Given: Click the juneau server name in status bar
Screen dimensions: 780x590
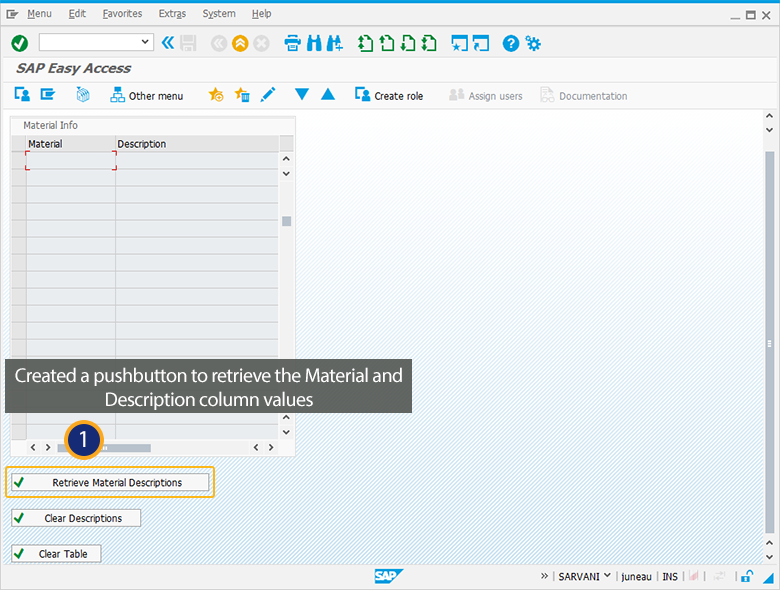Looking at the screenshot, I should coord(636,577).
